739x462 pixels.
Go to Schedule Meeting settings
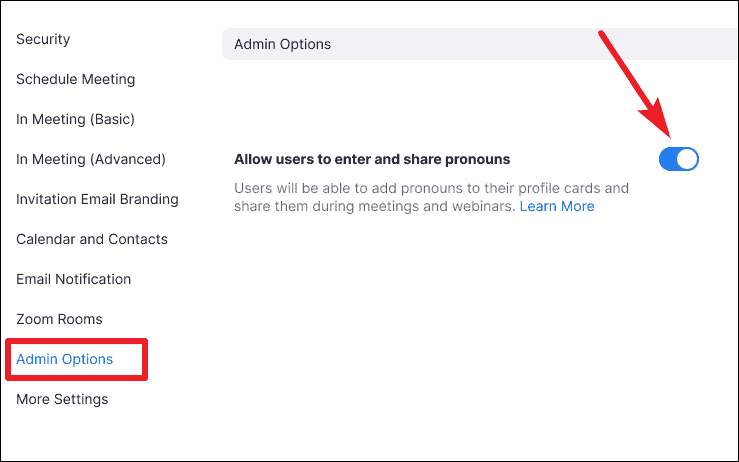75,79
